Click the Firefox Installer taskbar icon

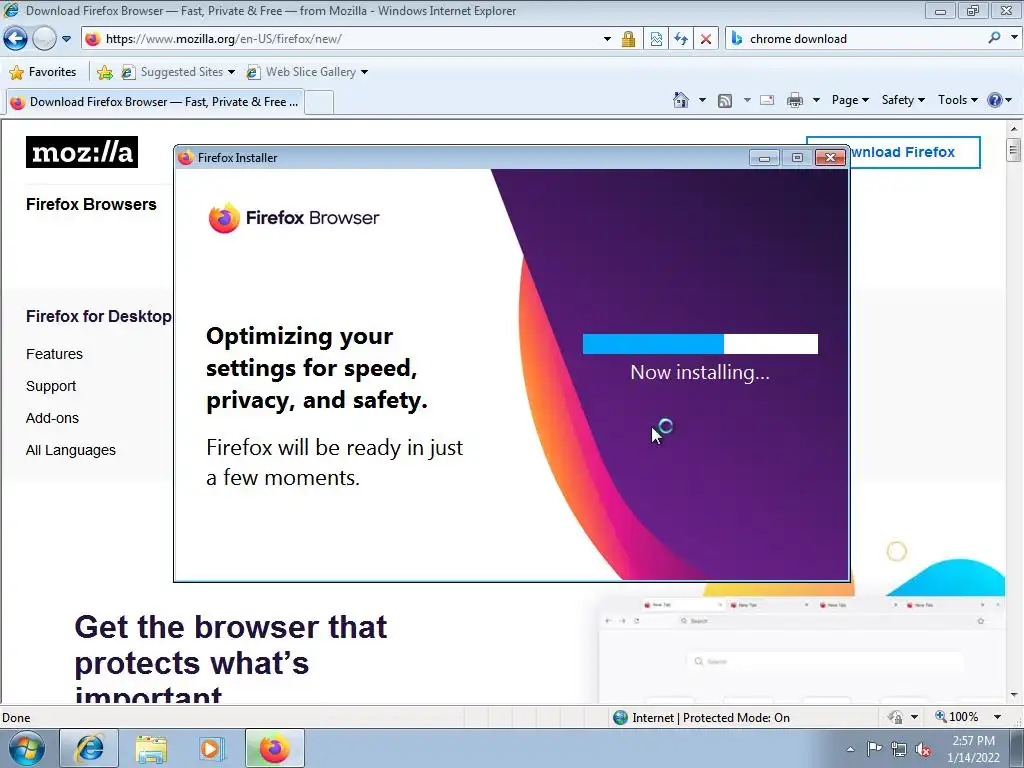pyautogui.click(x=274, y=748)
